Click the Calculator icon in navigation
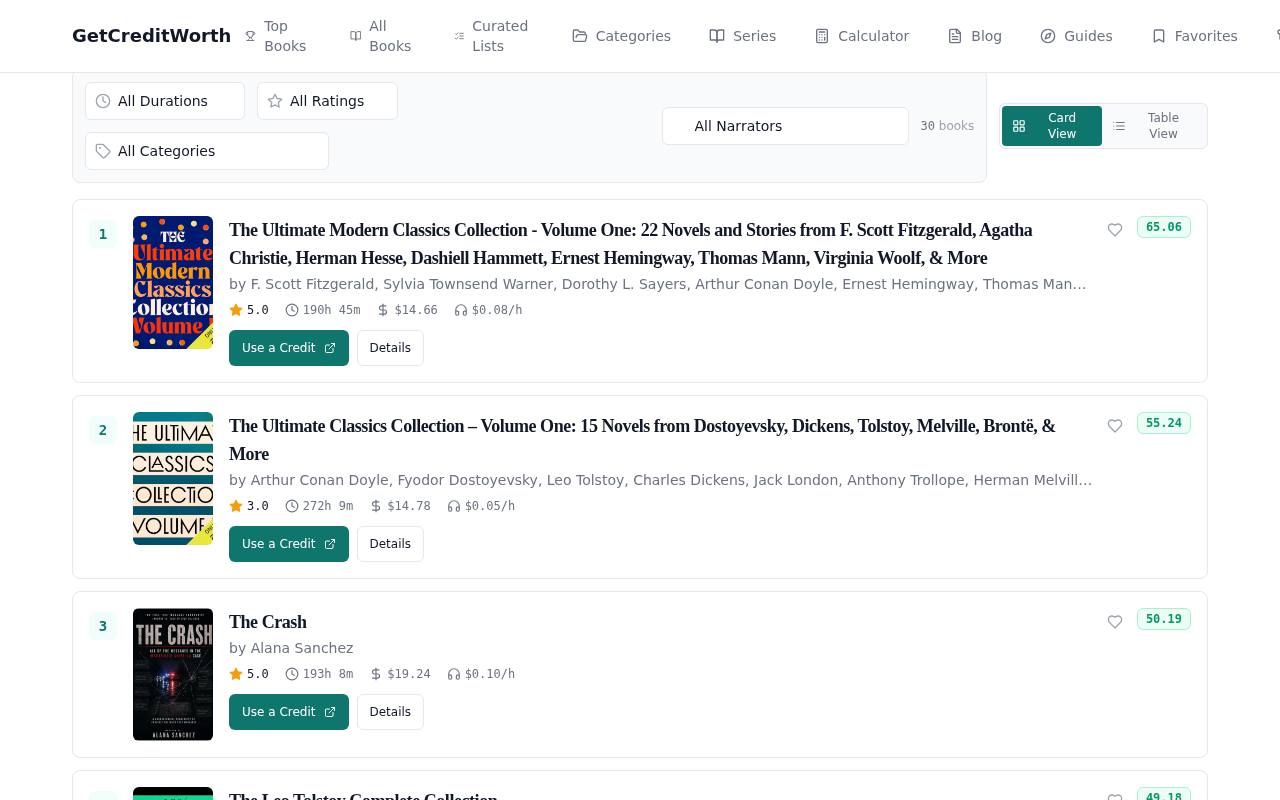This screenshot has height=800, width=1280. tap(822, 36)
